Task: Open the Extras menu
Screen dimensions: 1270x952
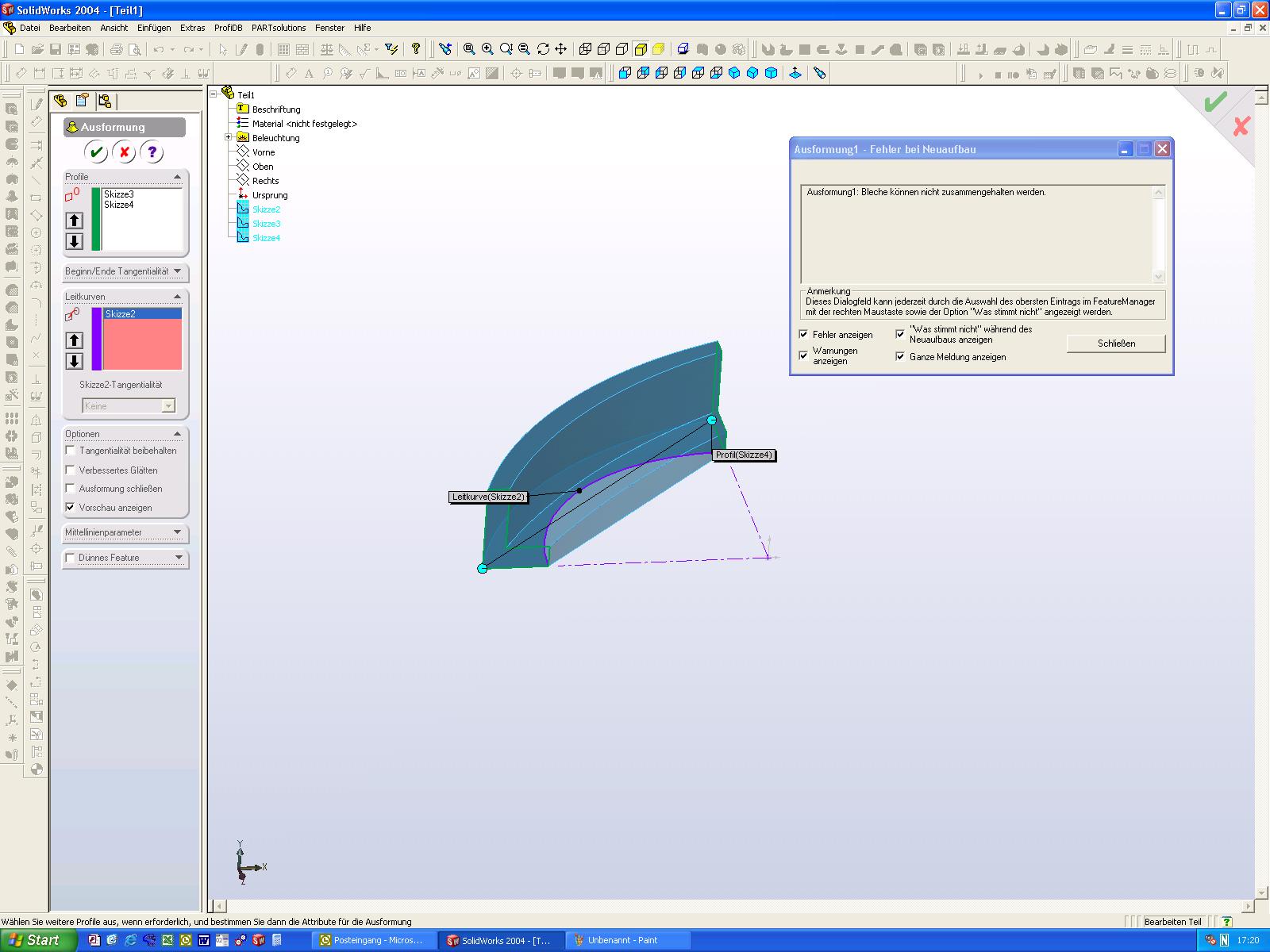Action: click(193, 28)
